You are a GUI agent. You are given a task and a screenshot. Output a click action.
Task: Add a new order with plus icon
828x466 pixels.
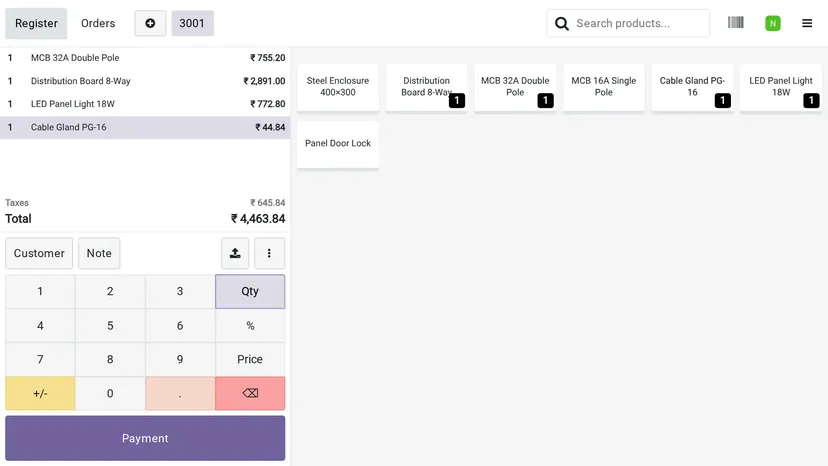[x=150, y=23]
